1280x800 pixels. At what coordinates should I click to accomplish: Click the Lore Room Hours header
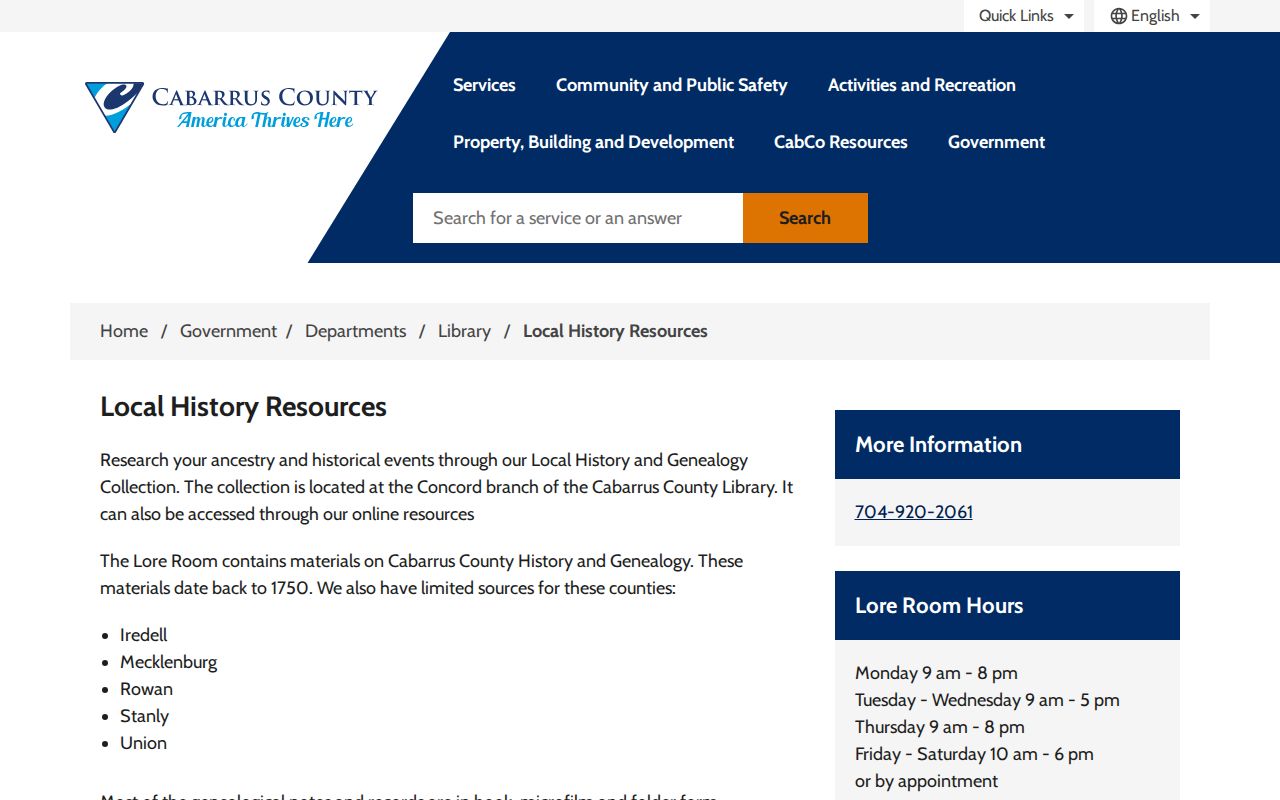[x=1007, y=605]
